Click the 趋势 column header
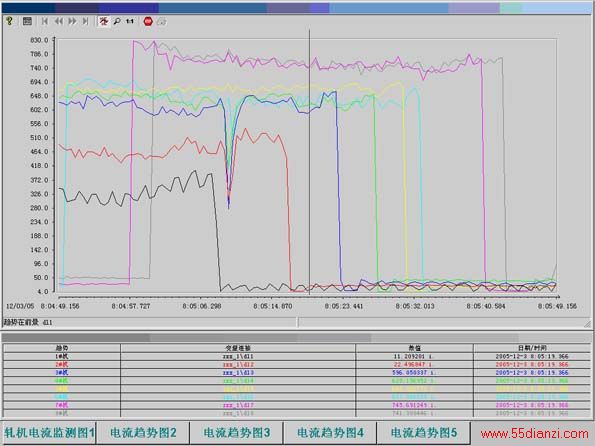 coord(62,348)
